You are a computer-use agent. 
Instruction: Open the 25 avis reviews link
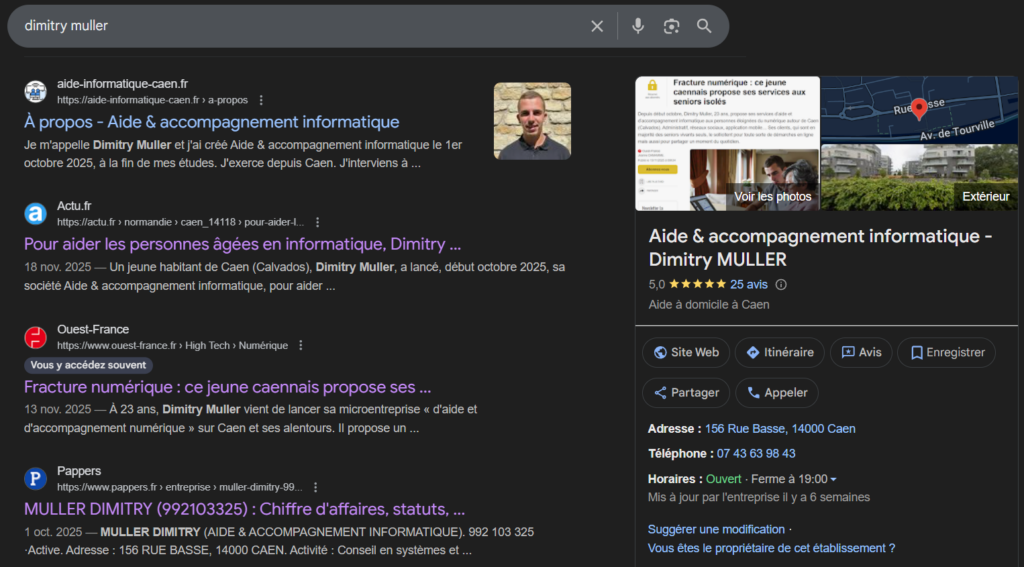(x=748, y=285)
